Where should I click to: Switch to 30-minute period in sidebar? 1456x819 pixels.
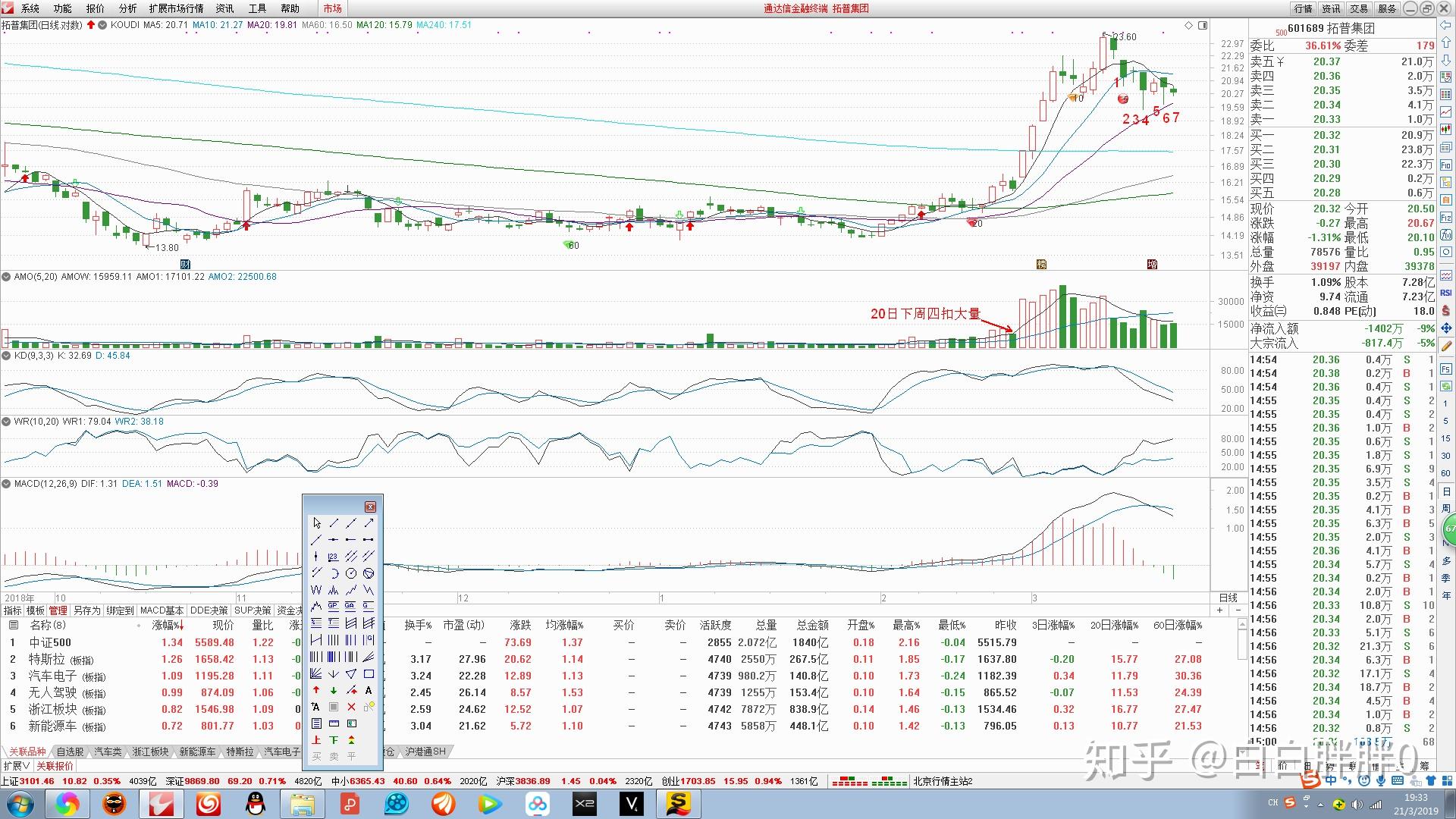(1446, 456)
